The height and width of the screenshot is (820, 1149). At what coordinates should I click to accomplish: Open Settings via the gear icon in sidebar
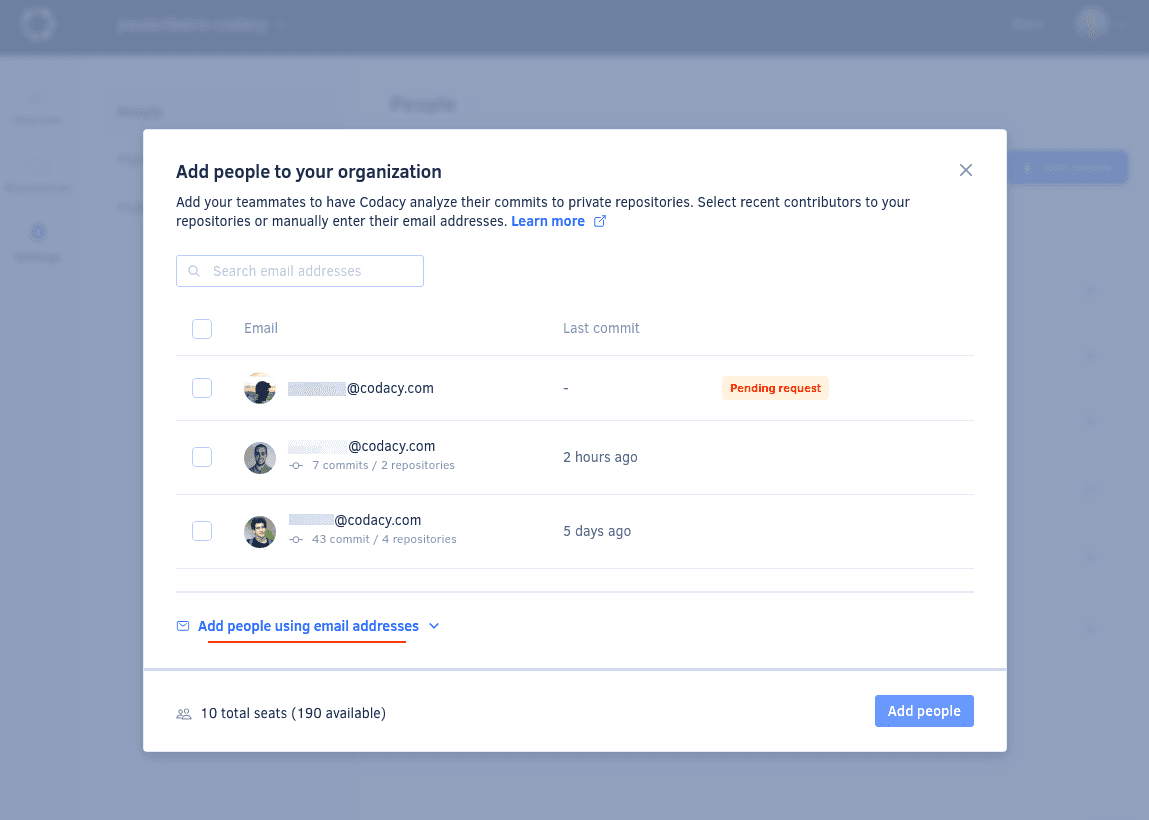tap(37, 232)
